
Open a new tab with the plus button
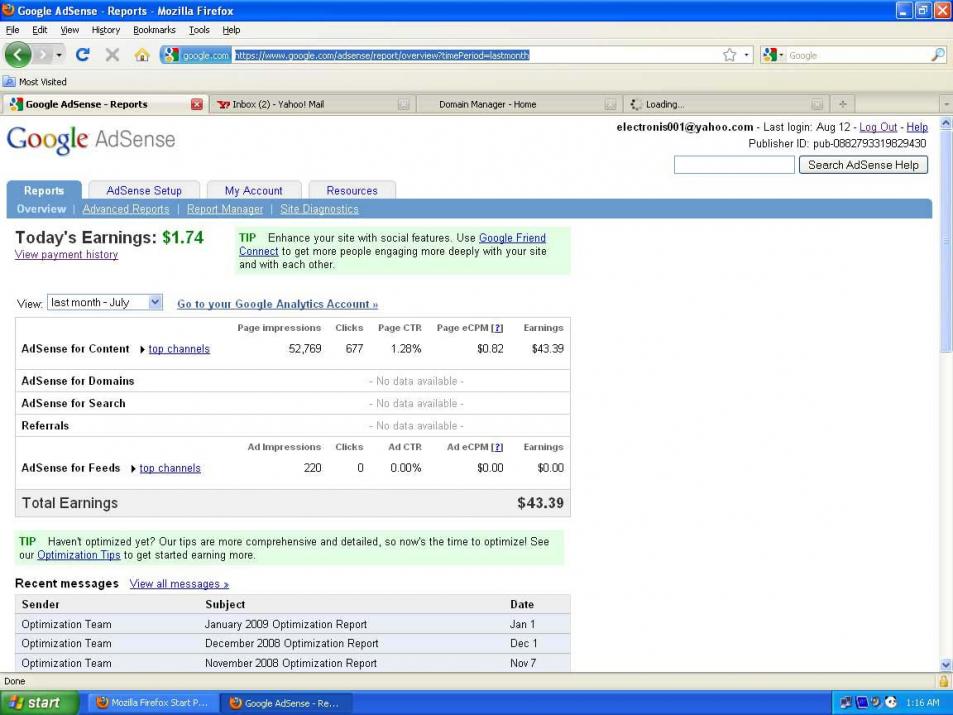point(842,104)
